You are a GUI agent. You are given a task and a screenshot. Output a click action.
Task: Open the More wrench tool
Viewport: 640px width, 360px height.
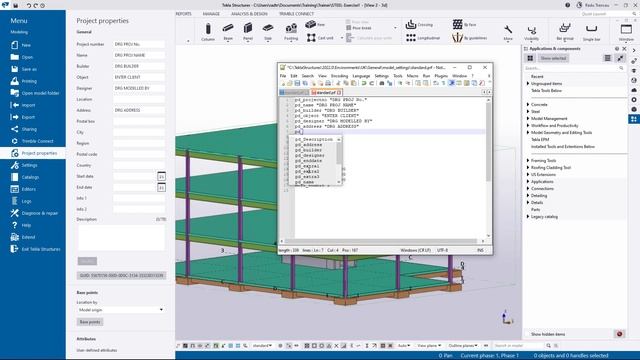pyautogui.click(x=508, y=32)
